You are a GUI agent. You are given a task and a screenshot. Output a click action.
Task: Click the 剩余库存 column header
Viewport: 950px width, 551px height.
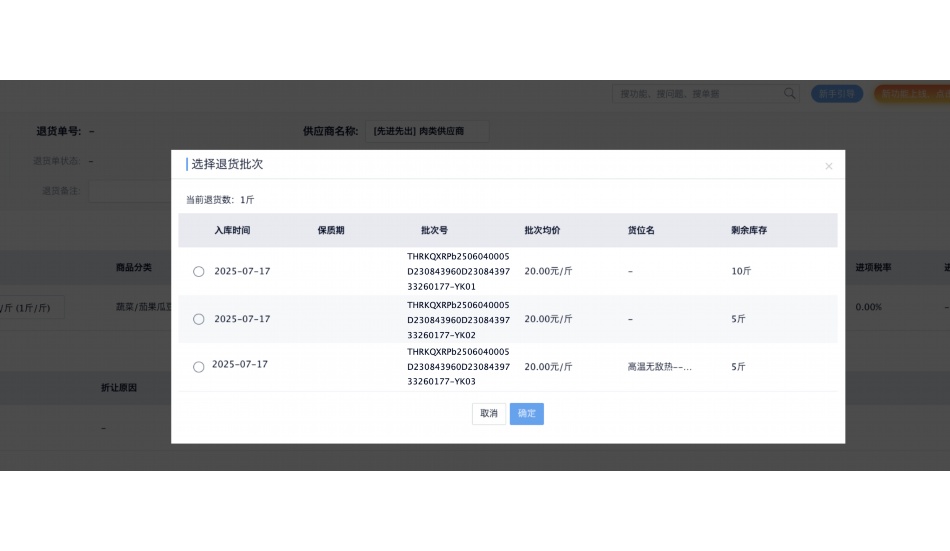[749, 231]
